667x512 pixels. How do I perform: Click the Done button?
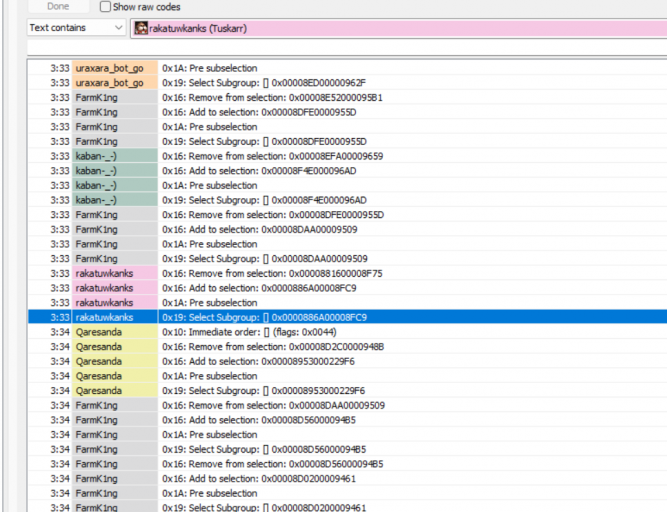[x=58, y=6]
